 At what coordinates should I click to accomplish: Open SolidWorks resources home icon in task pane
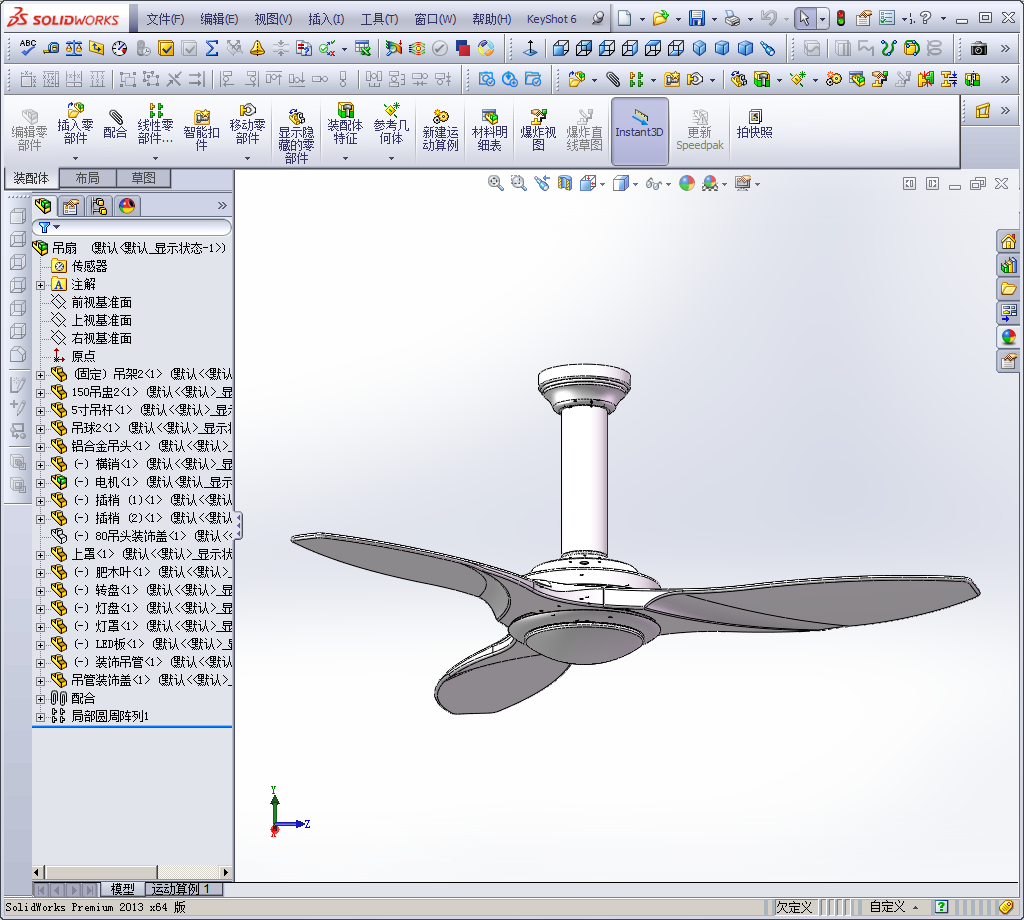pos(1008,242)
